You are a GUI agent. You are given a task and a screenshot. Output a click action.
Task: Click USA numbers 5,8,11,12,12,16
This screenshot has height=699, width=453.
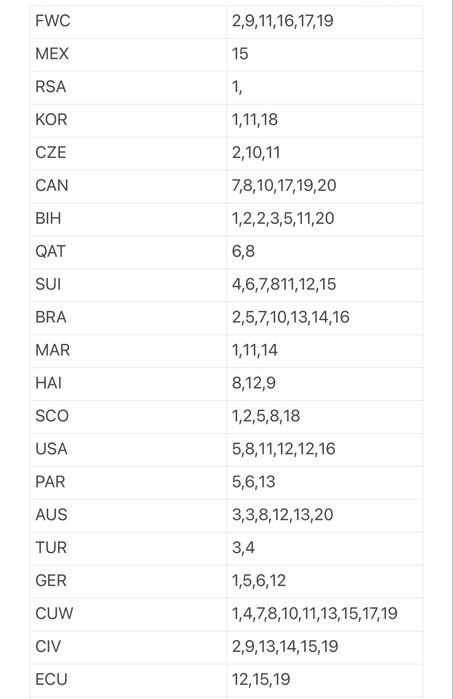pos(325,450)
